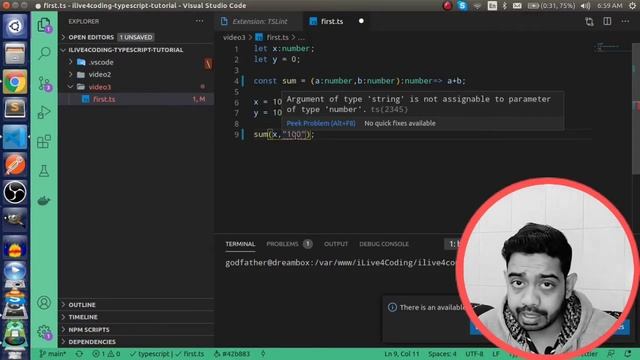Open Files manager from the dock
Image resolution: width=640 pixels, height=360 pixels.
[x=15, y=54]
